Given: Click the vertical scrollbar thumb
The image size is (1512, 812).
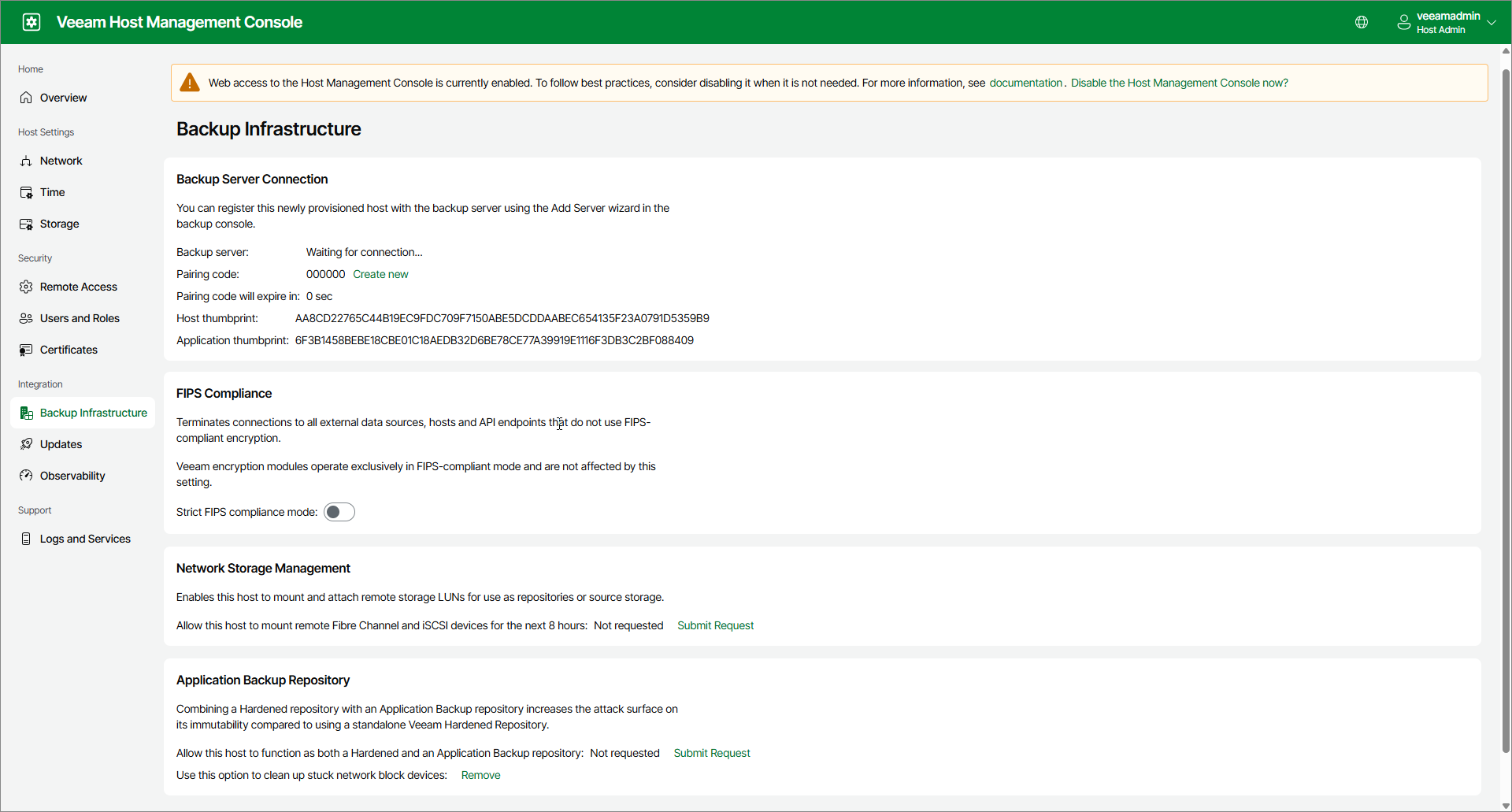Looking at the screenshot, I should pos(1506,410).
